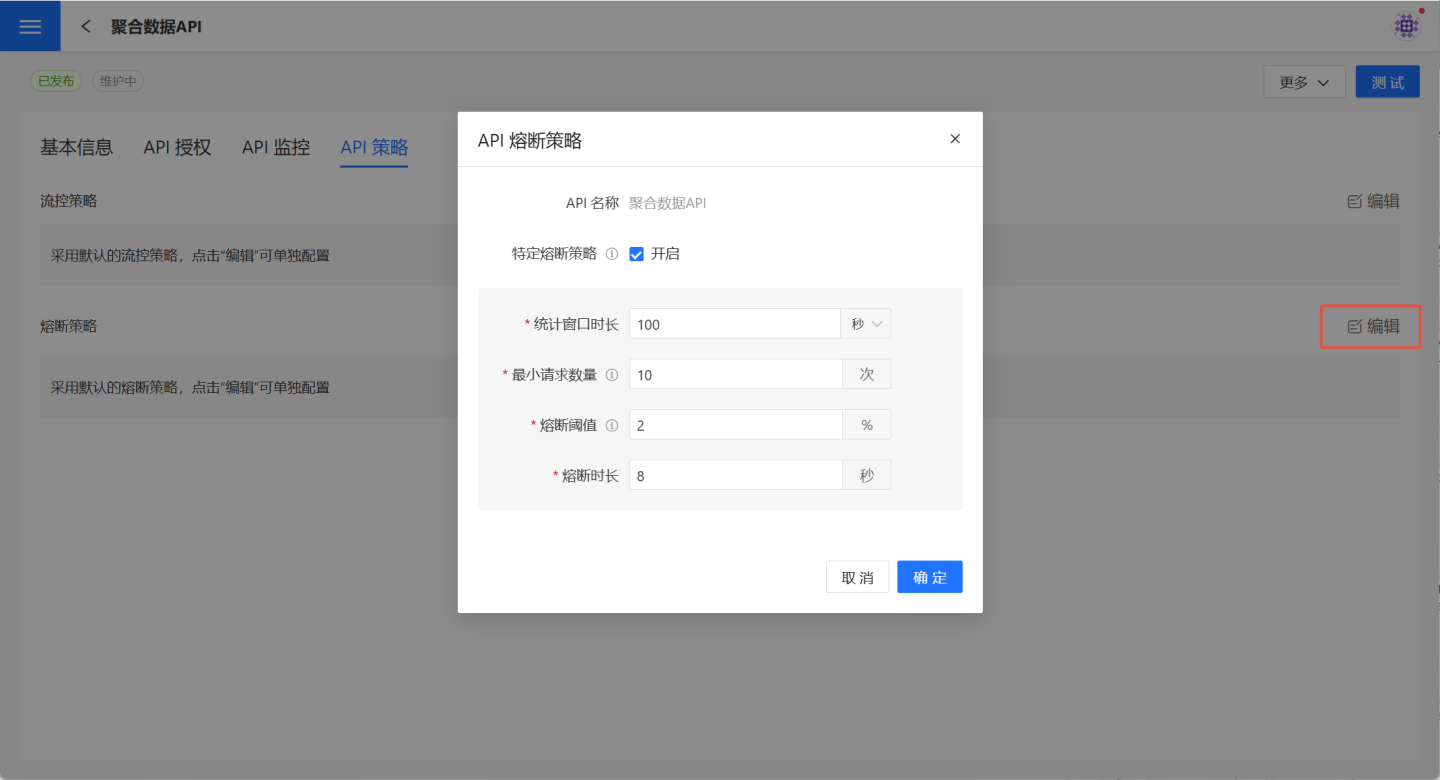Click the back arrow beside 聚合数据API
Image resolution: width=1440 pixels, height=780 pixels.
(x=86, y=27)
